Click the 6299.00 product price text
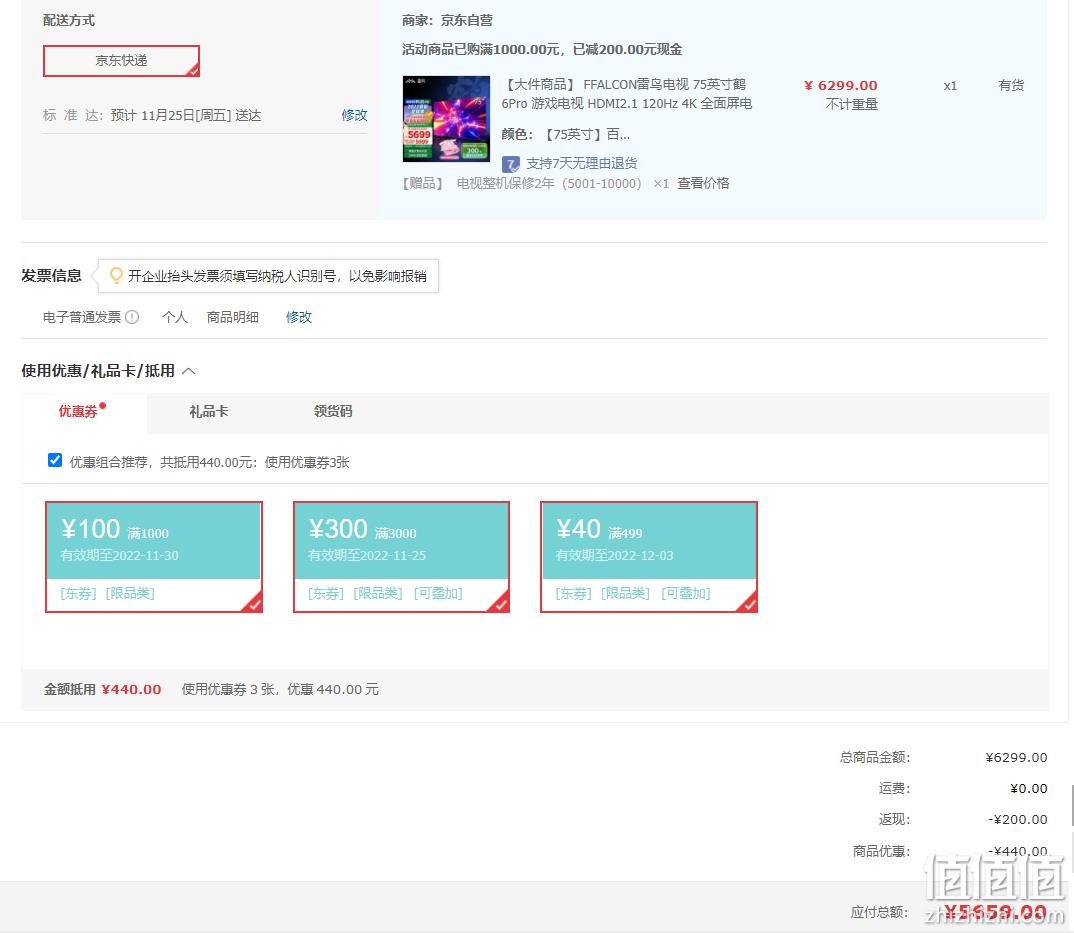This screenshot has width=1074, height=933. [840, 86]
